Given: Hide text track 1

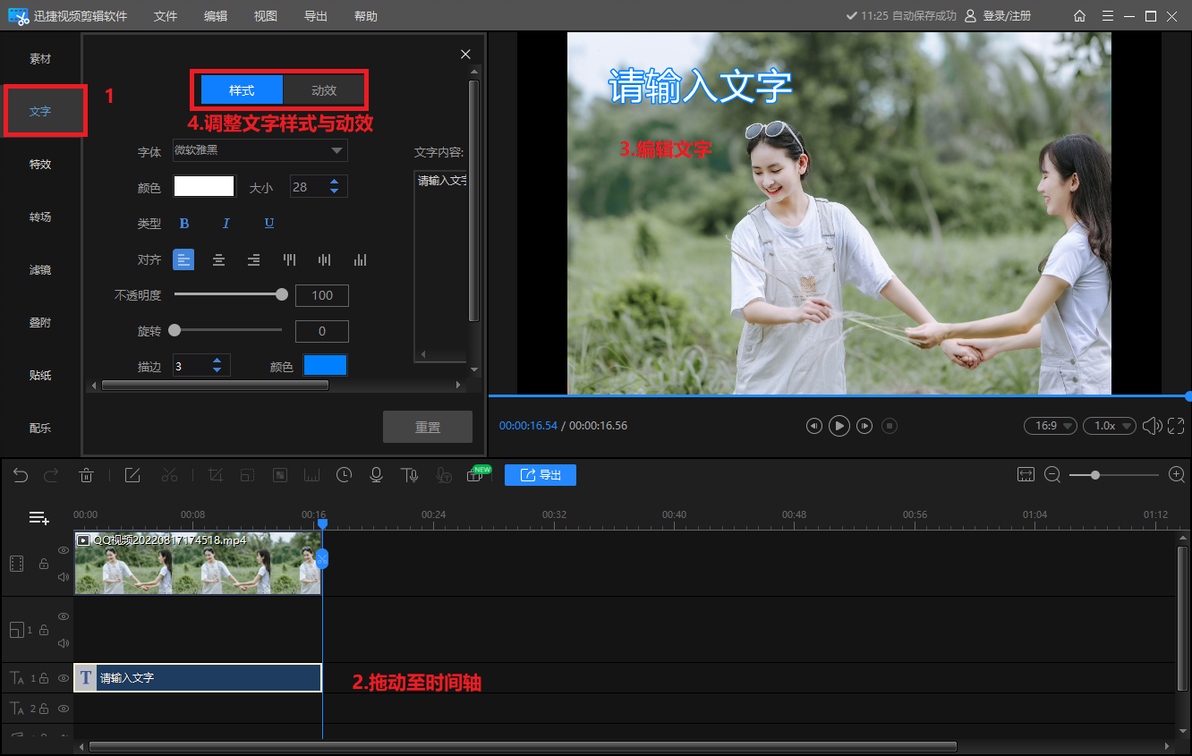Looking at the screenshot, I should click(63, 678).
